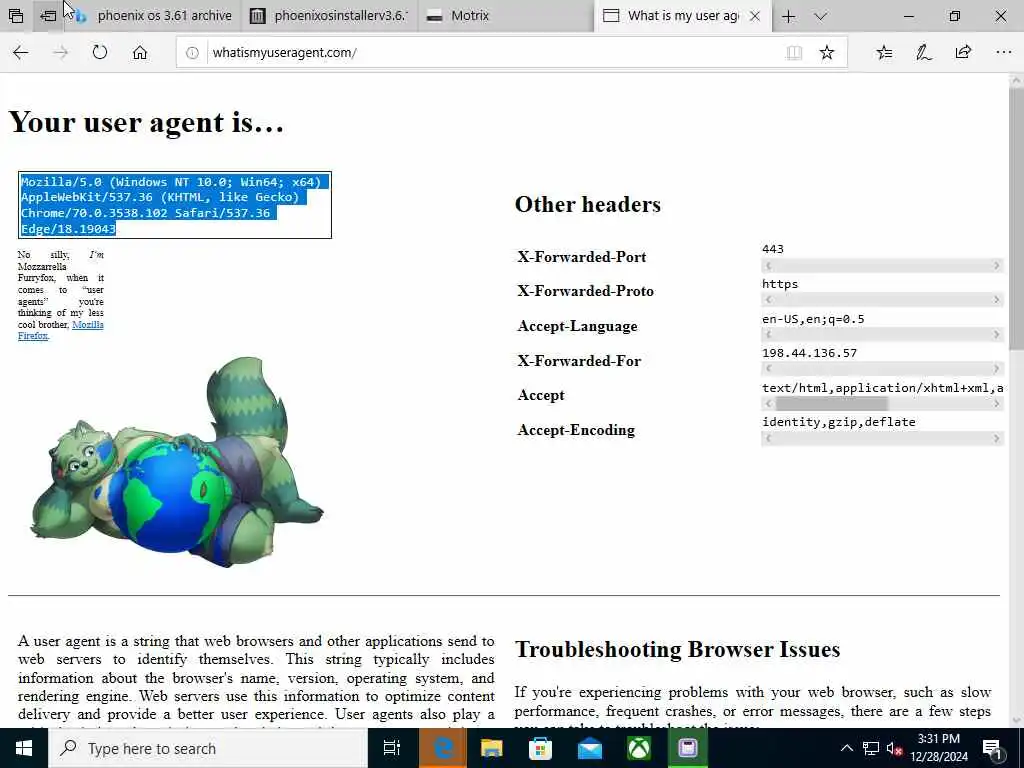This screenshot has height=768, width=1024.
Task: Click the browser Back arrow
Action: click(x=21, y=52)
